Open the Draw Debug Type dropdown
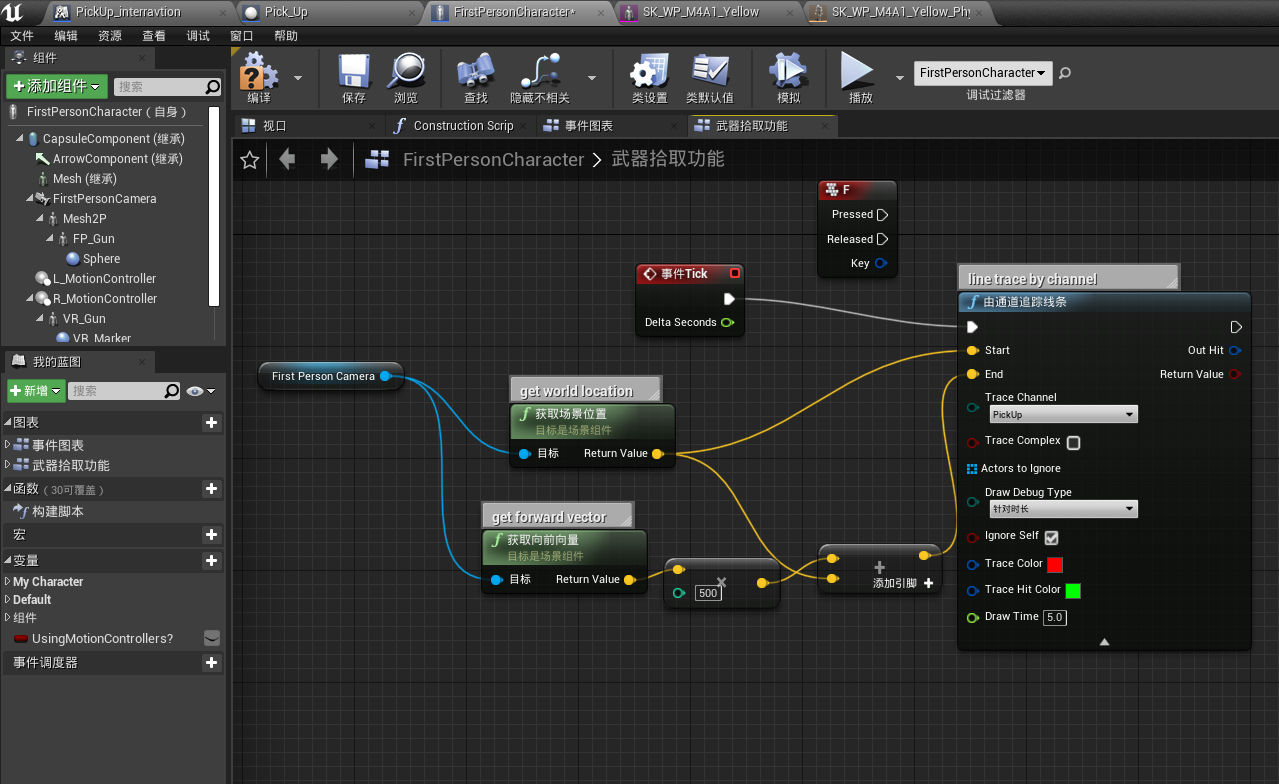The height and width of the screenshot is (784, 1279). tap(1063, 509)
